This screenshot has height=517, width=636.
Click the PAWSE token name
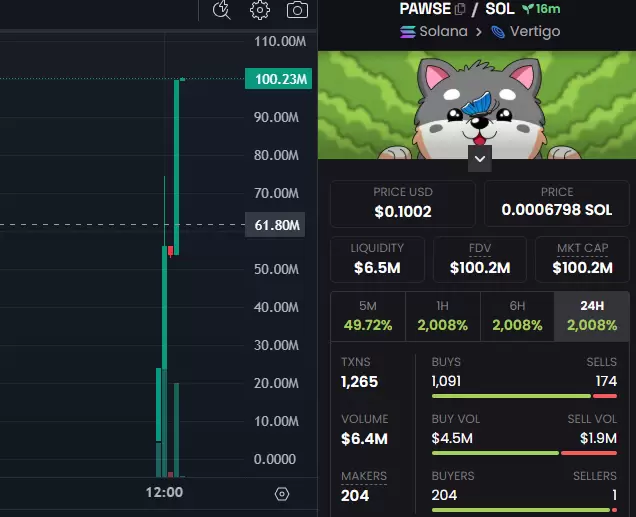pyautogui.click(x=425, y=9)
